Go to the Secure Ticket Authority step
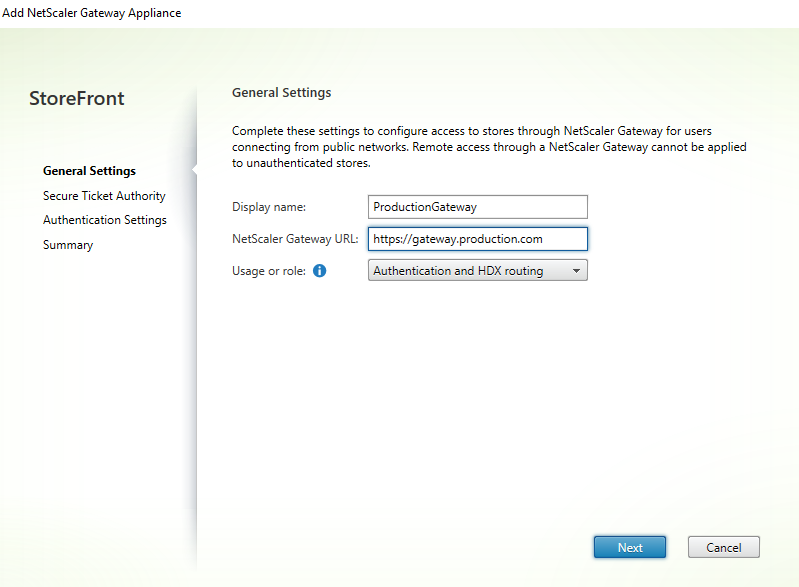This screenshot has height=587, width=799. [104, 196]
